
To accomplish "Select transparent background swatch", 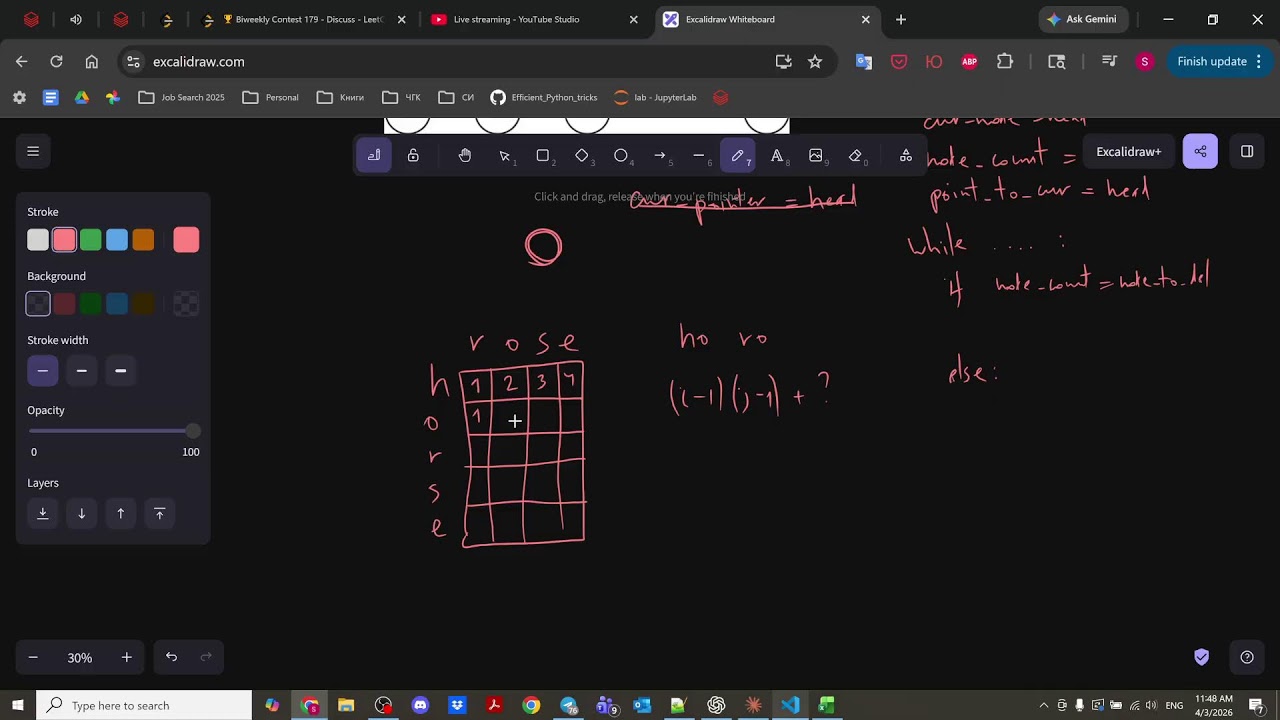I will [38, 304].
